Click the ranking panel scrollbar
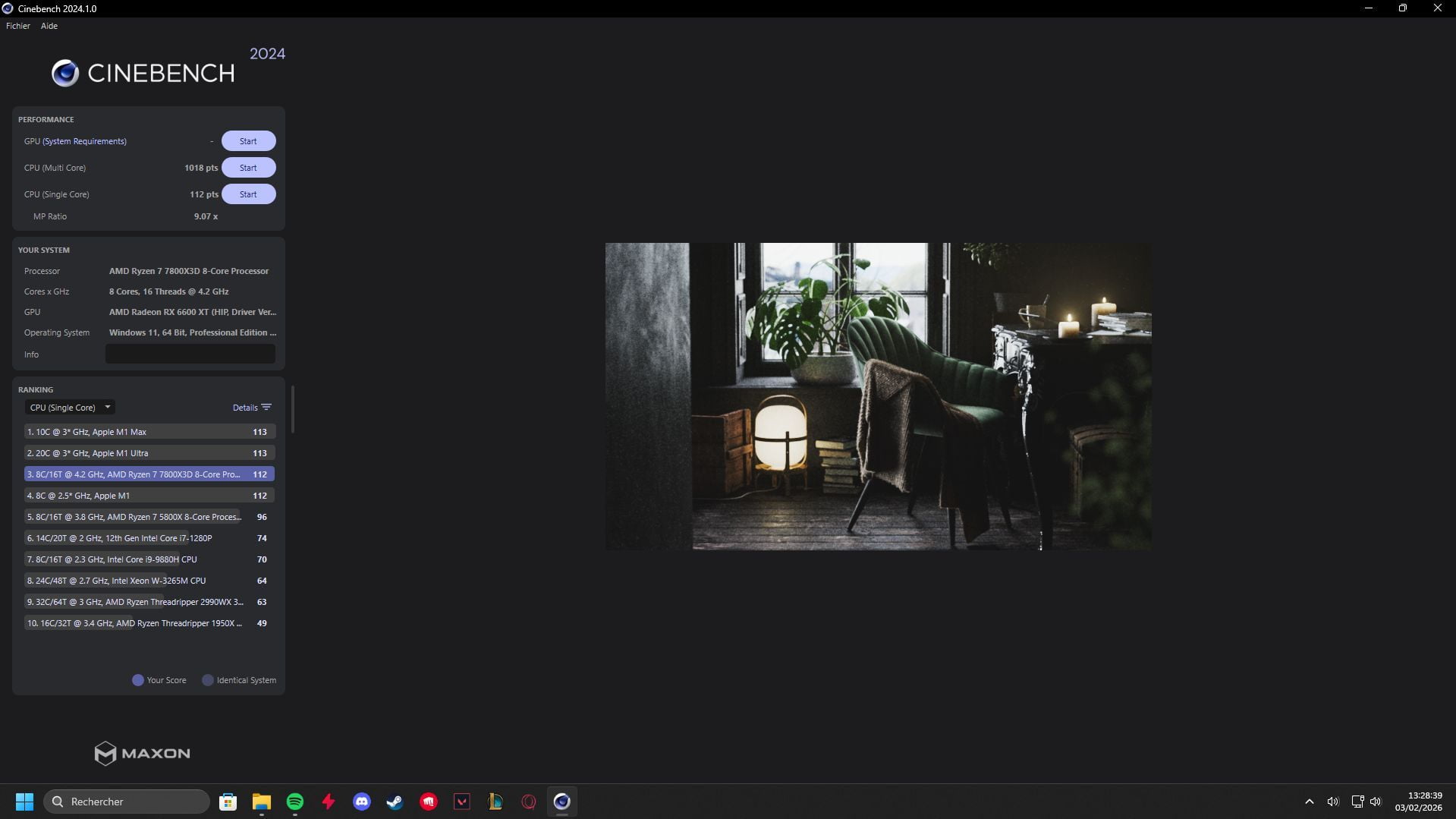 [x=293, y=410]
